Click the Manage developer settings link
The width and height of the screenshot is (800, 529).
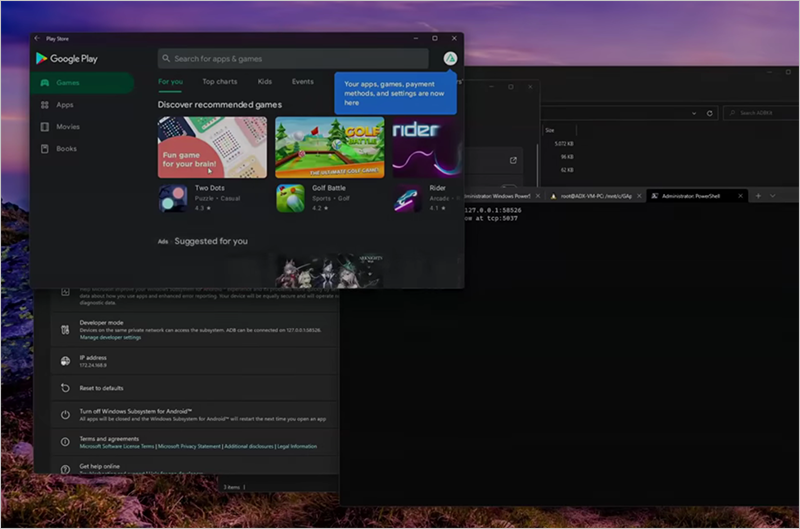coord(110,338)
